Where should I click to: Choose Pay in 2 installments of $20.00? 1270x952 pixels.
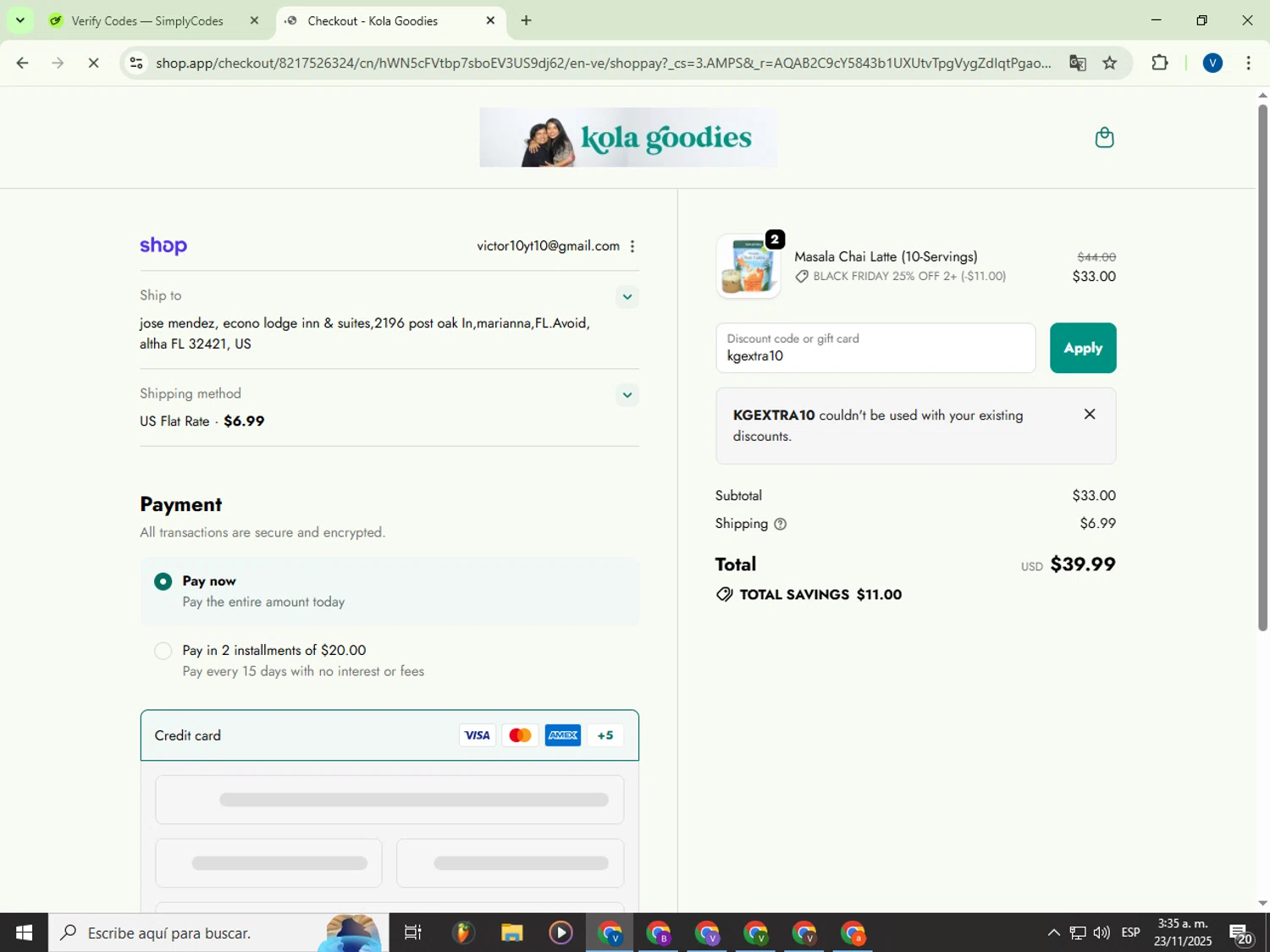(x=163, y=651)
